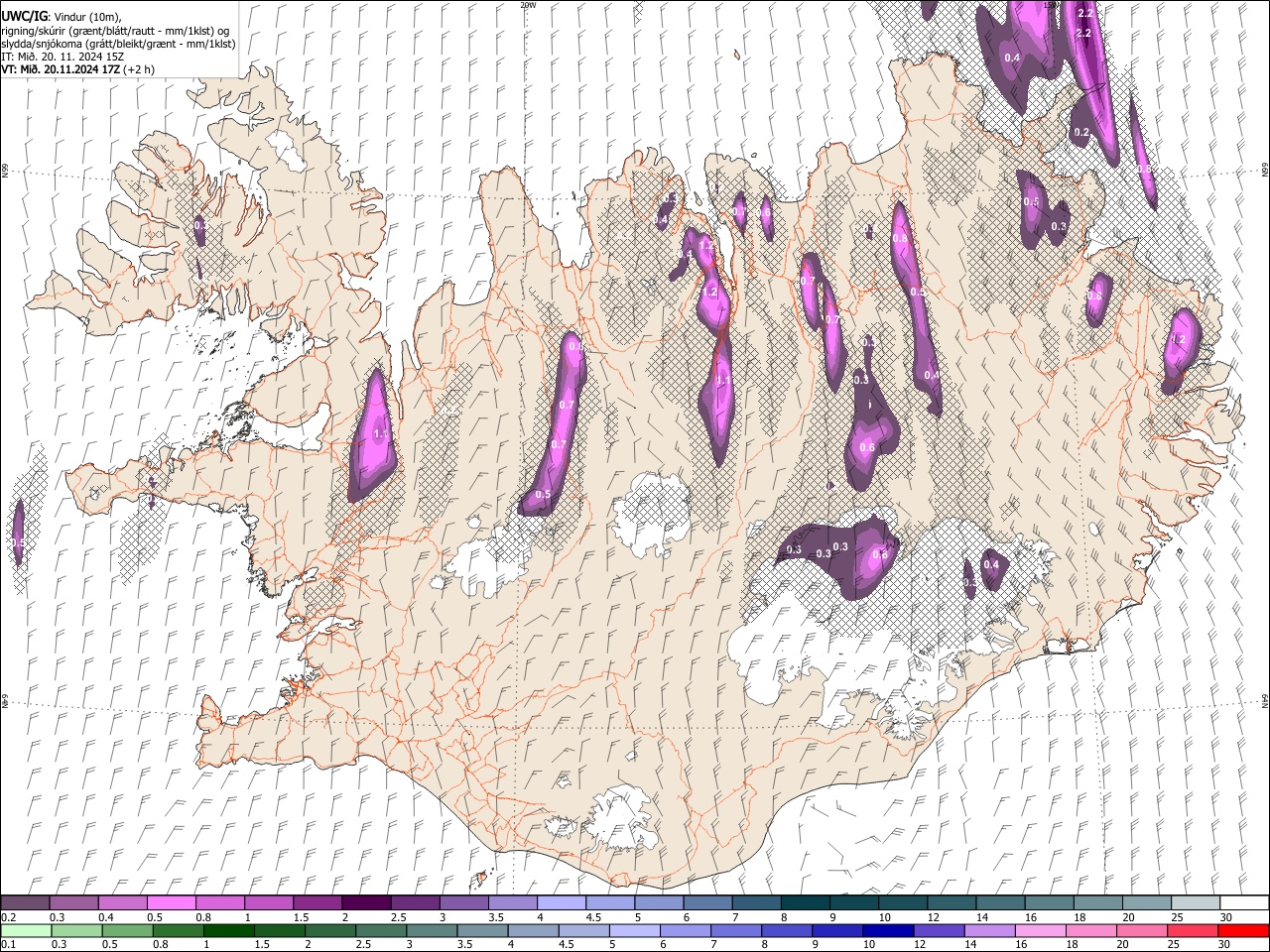Pick the upper legend swatch between 12 and 14
The image size is (1270, 952).
pos(952,903)
